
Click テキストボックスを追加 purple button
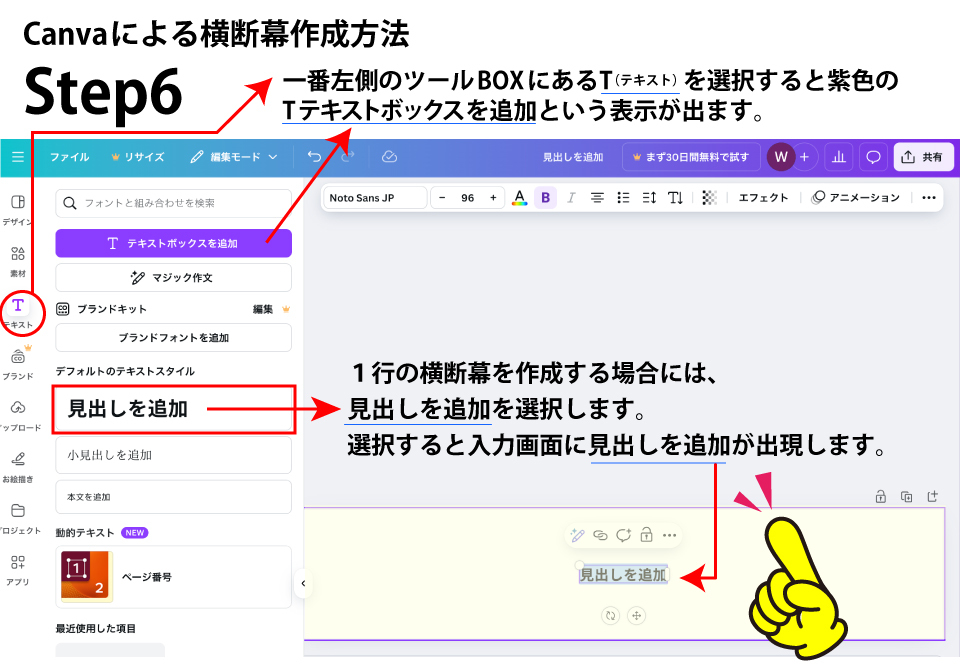173,243
